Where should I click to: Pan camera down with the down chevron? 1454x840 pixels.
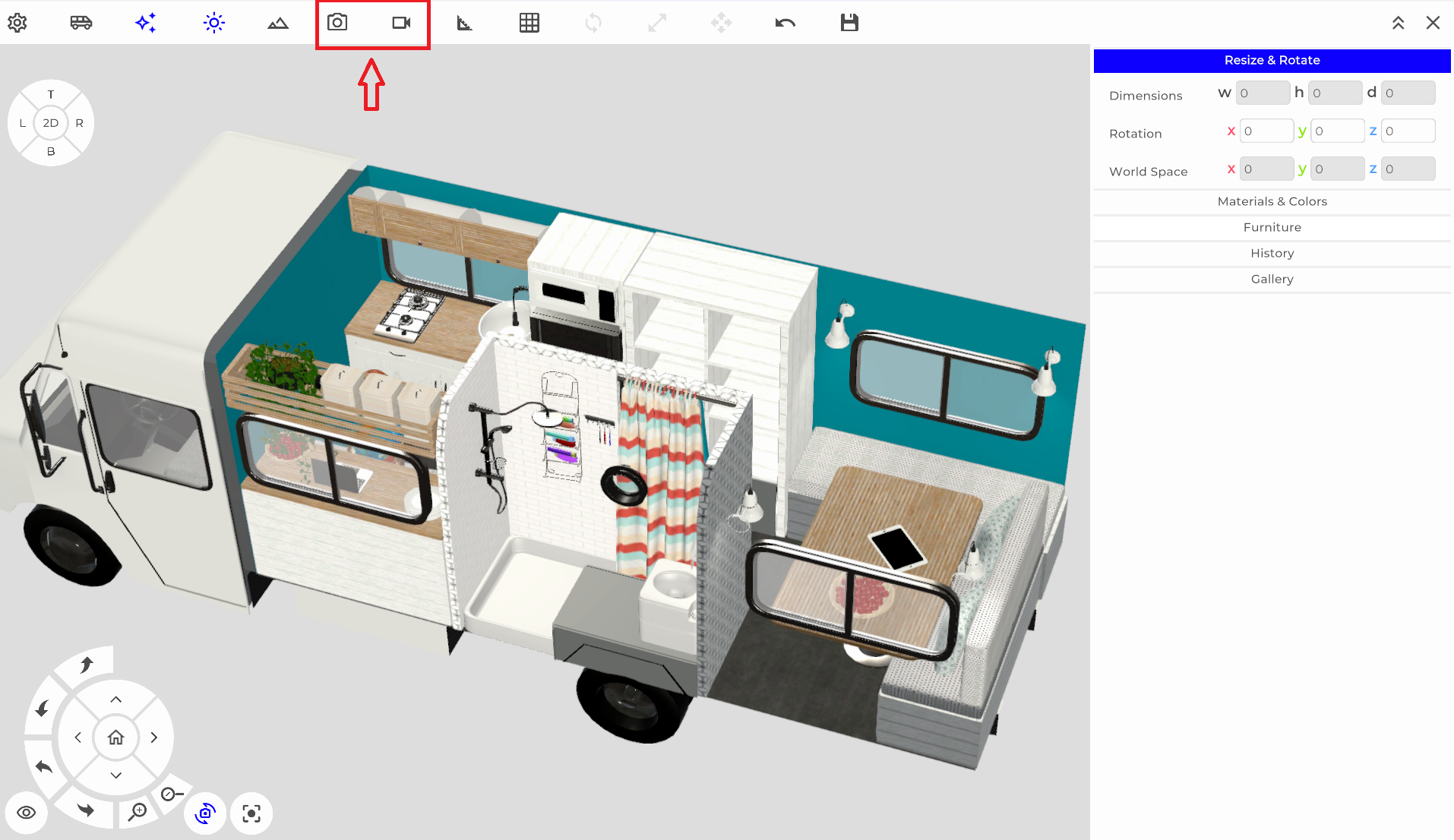coord(116,775)
